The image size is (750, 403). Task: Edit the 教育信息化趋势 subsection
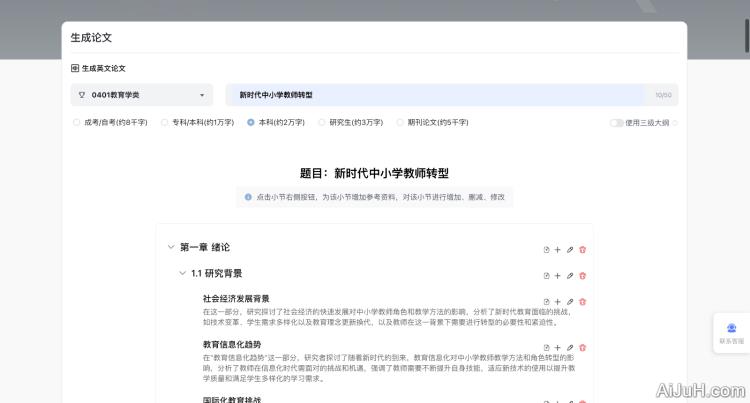click(x=570, y=348)
